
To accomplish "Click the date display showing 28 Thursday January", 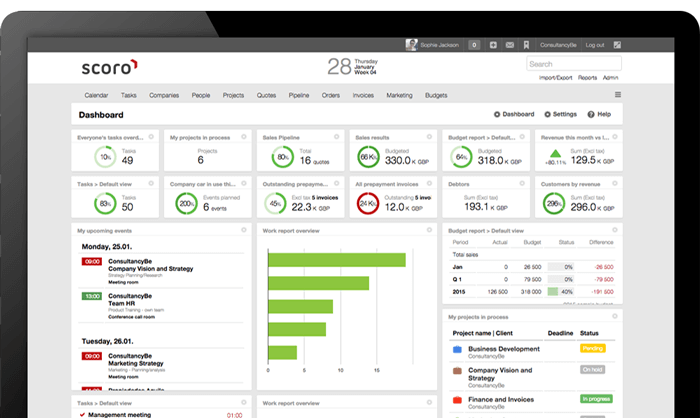I will coord(352,67).
